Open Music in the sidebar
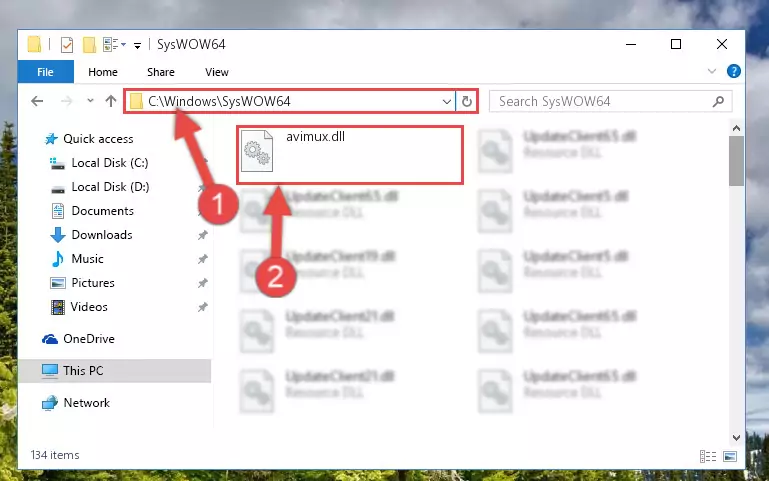Image resolution: width=769 pixels, height=481 pixels. (87, 259)
